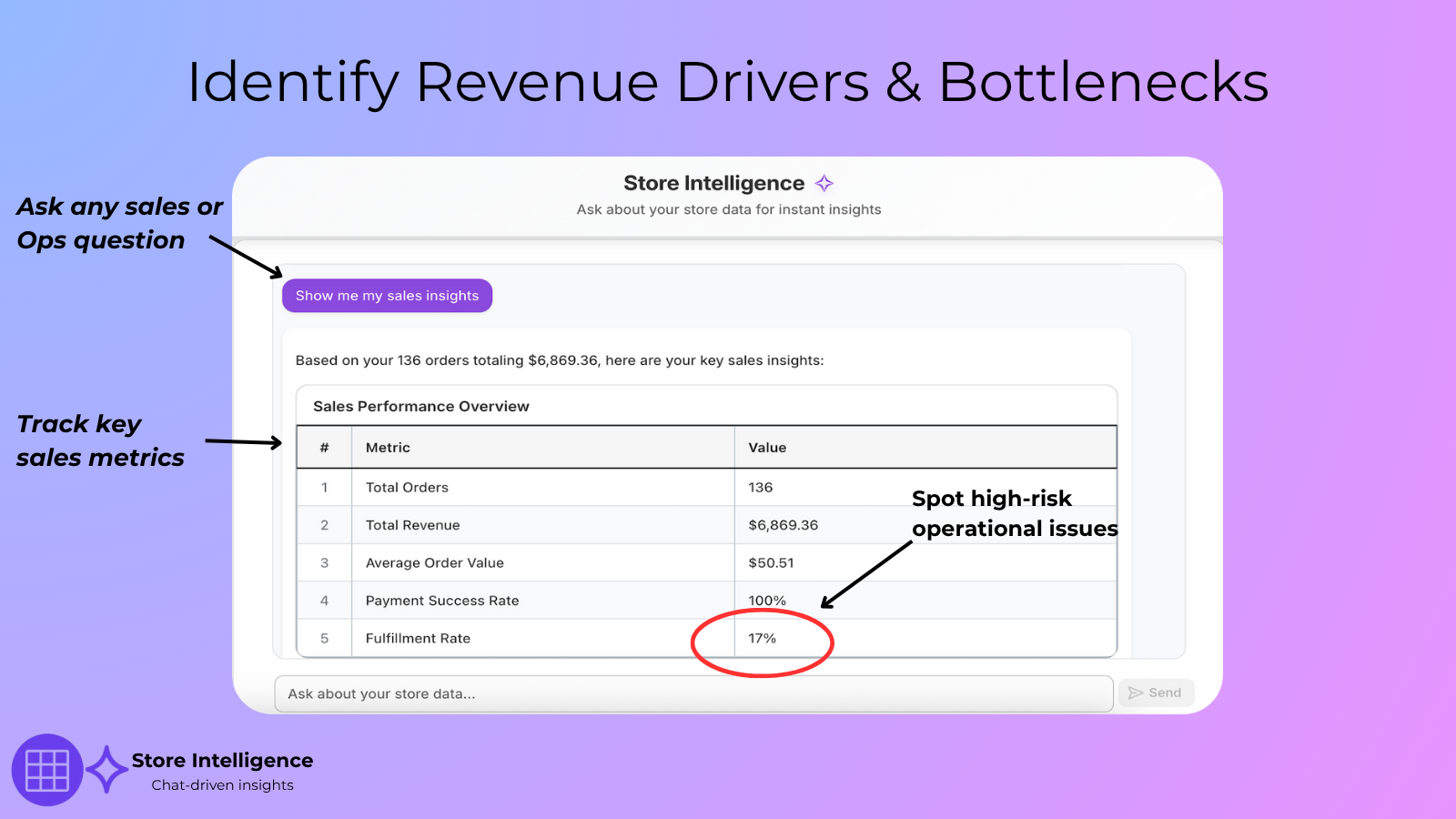Click the value '136' in the table
Screen dimensions: 1456x819
[x=761, y=488]
